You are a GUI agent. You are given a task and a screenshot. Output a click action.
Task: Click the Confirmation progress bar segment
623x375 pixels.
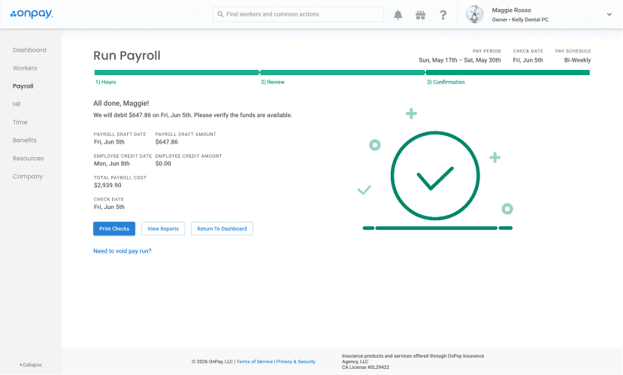click(x=508, y=72)
